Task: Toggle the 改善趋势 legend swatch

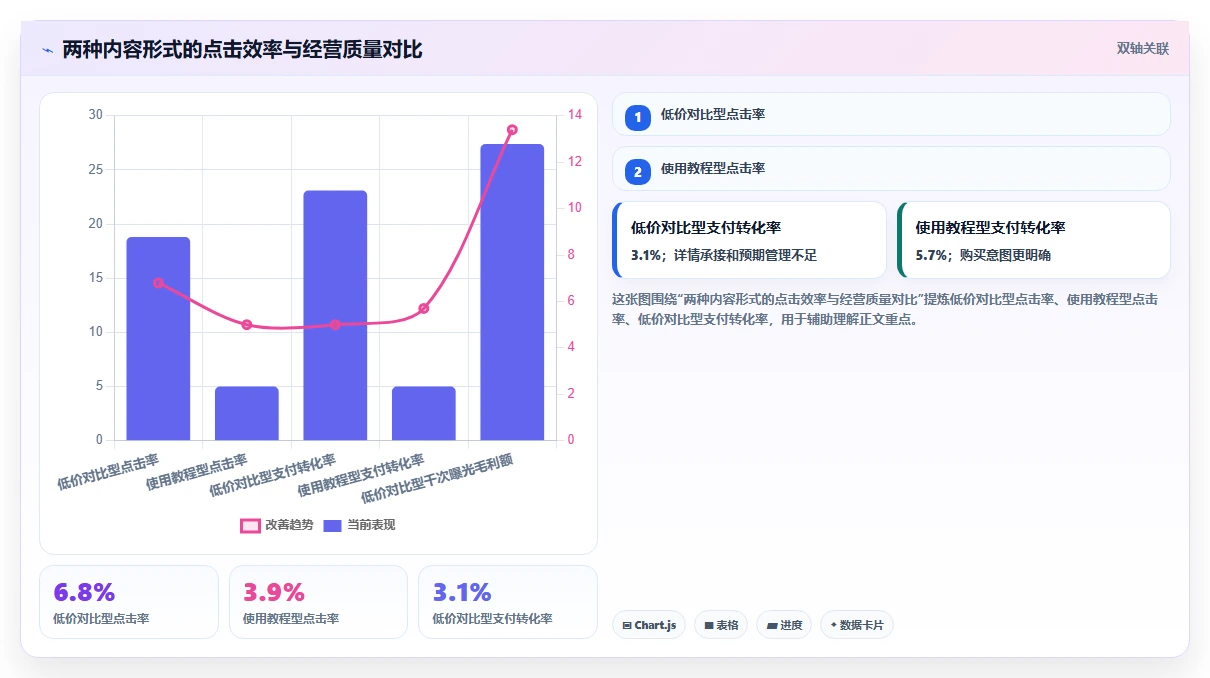Action: (x=250, y=525)
